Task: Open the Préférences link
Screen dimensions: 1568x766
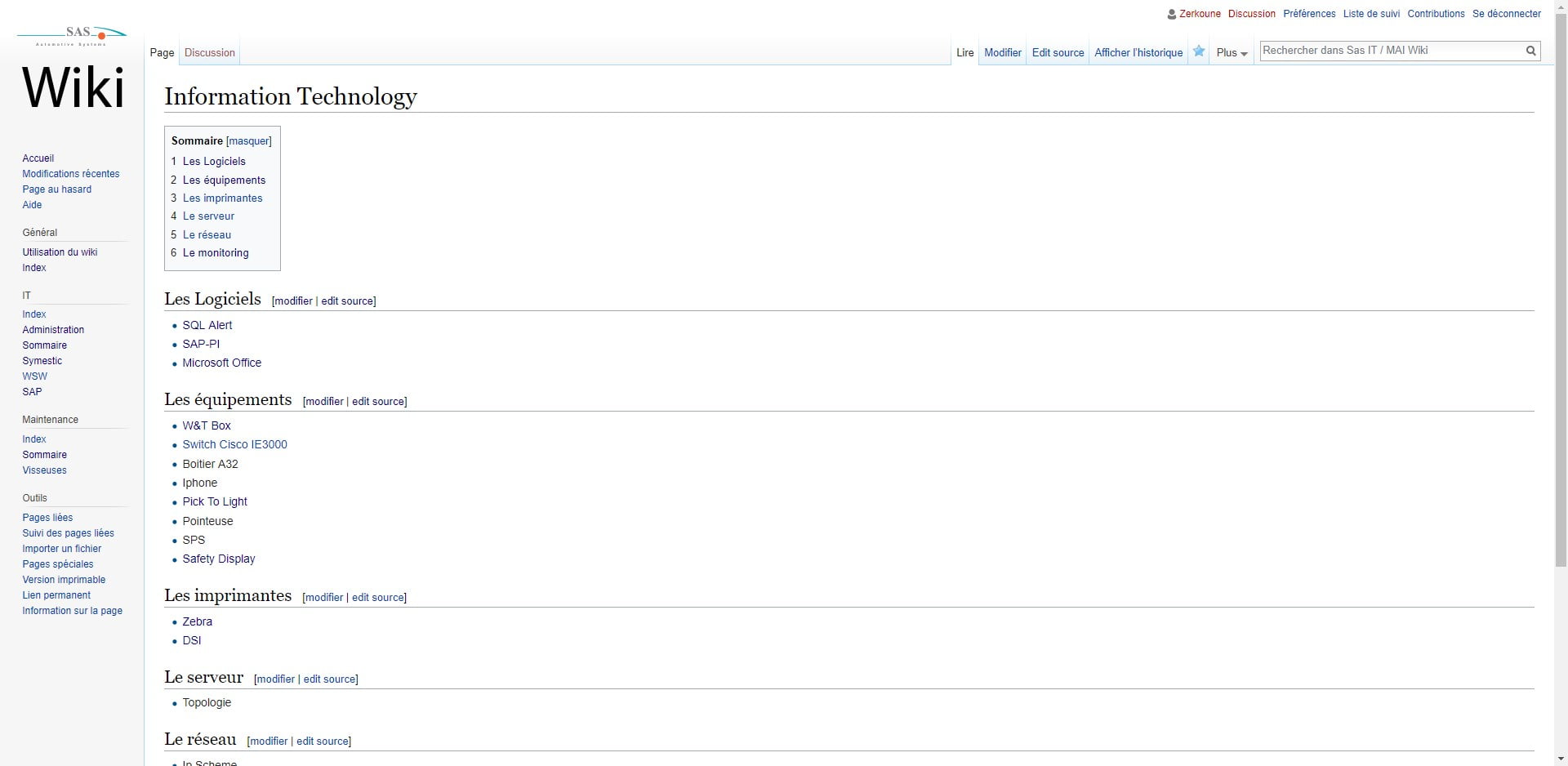Action: click(x=1309, y=14)
